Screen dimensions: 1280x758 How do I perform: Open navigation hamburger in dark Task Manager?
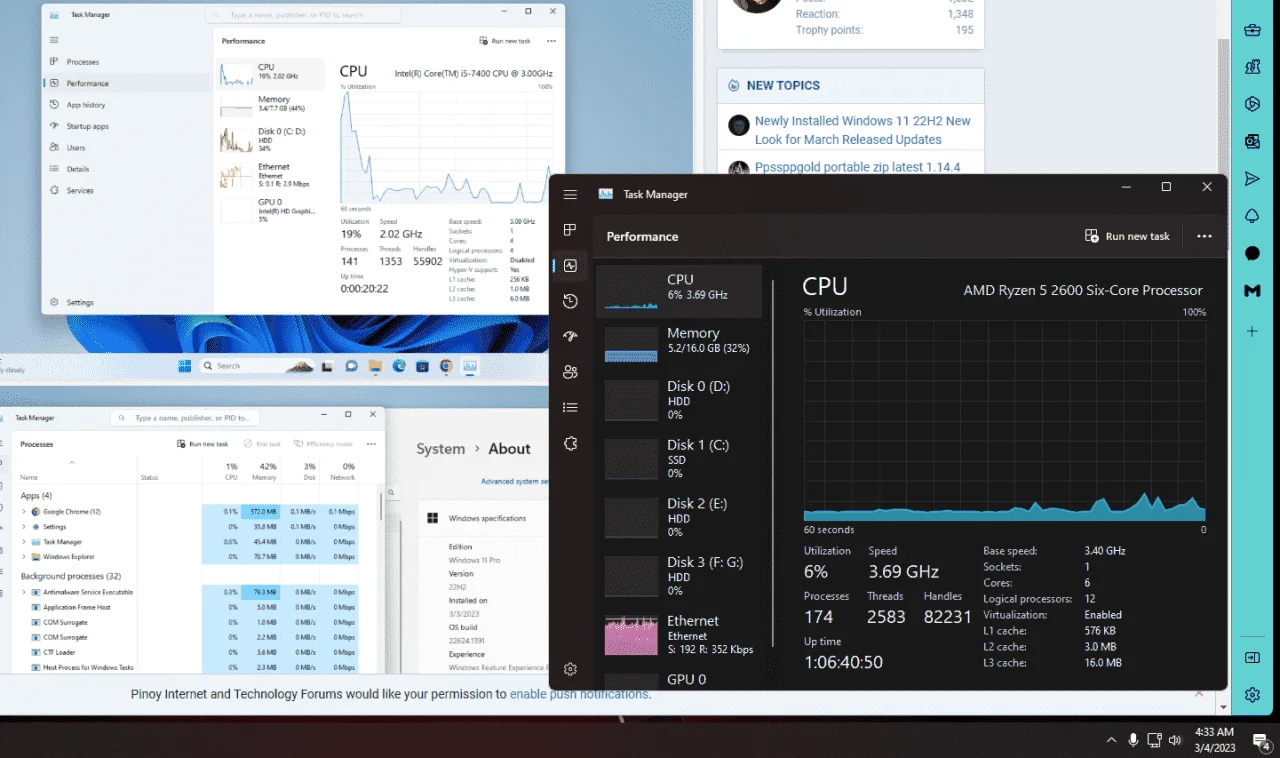pyautogui.click(x=570, y=194)
